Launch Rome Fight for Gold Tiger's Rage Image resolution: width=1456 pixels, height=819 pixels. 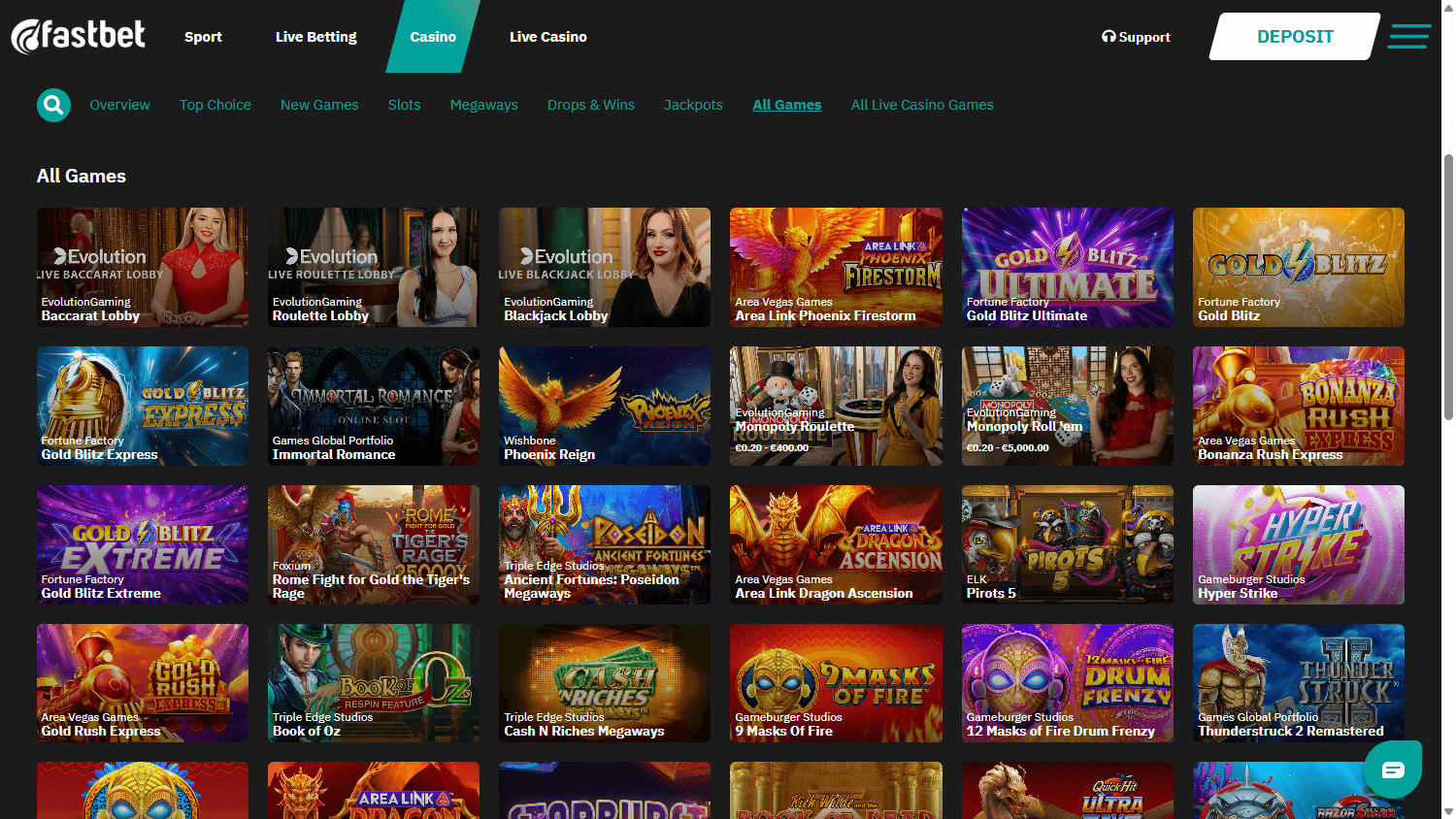[374, 544]
